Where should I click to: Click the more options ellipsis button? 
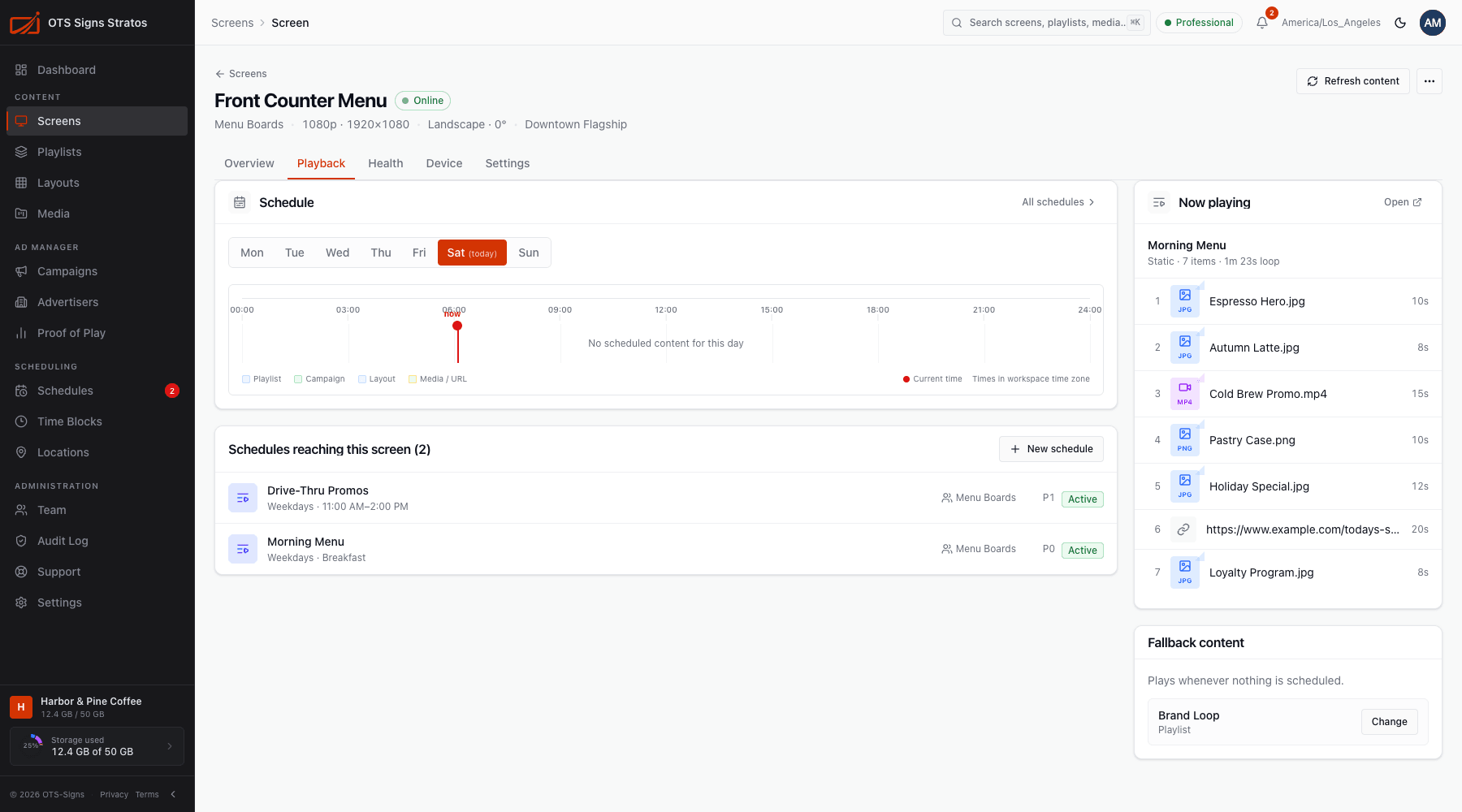tap(1430, 81)
